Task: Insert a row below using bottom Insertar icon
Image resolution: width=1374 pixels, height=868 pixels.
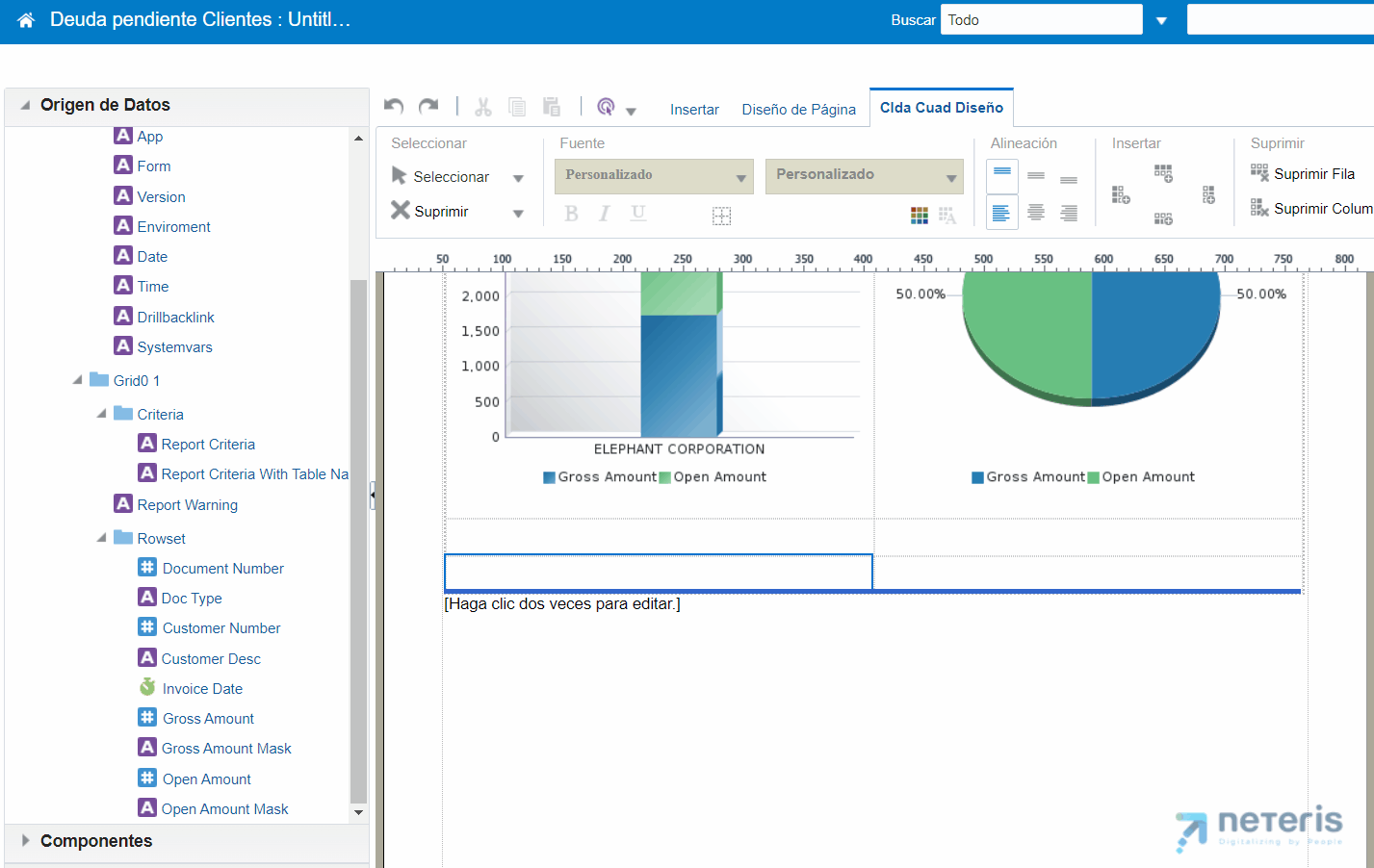Action: (x=1163, y=218)
